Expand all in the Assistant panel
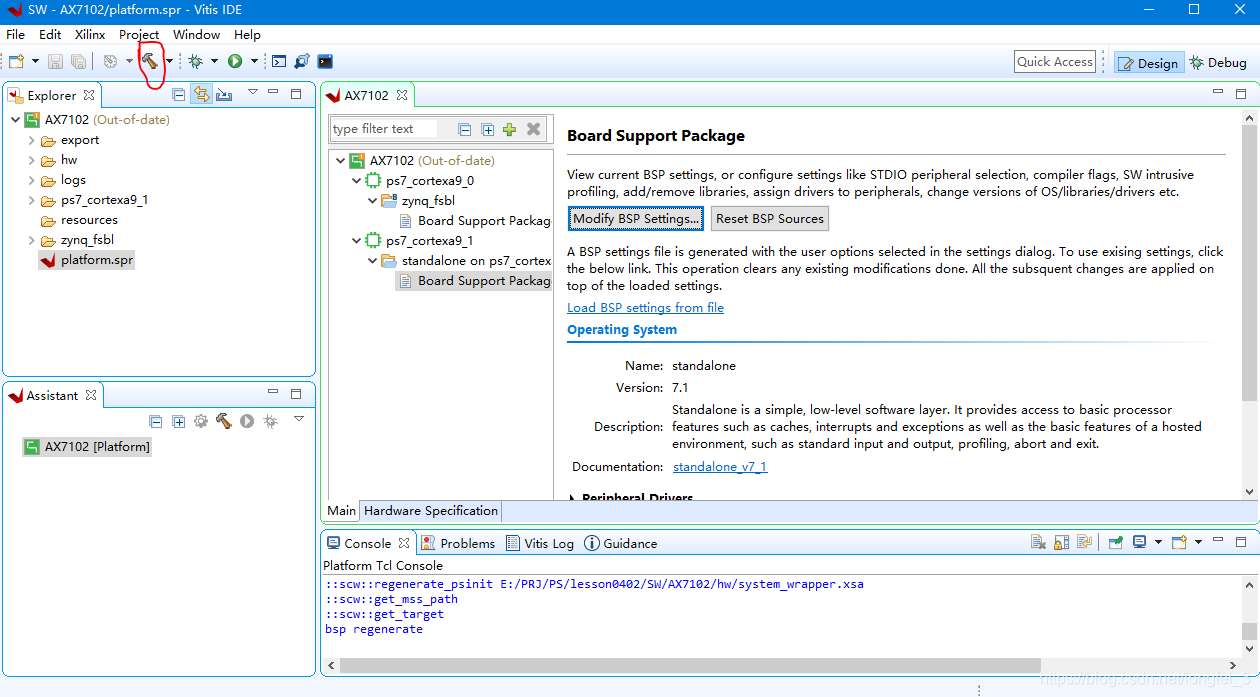This screenshot has width=1260, height=697. click(178, 421)
